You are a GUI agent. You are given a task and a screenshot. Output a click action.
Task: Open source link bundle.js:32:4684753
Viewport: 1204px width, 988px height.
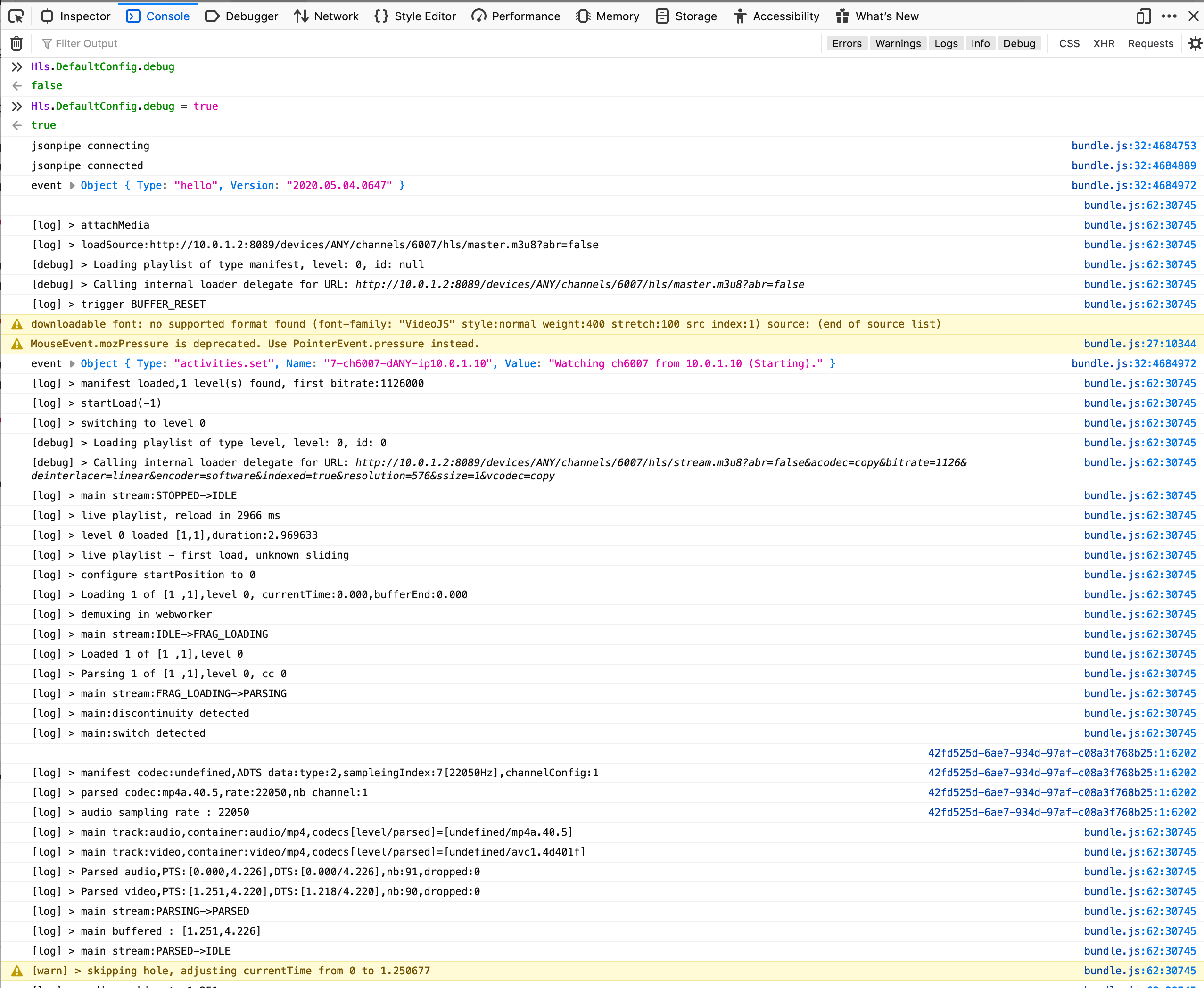(1133, 146)
